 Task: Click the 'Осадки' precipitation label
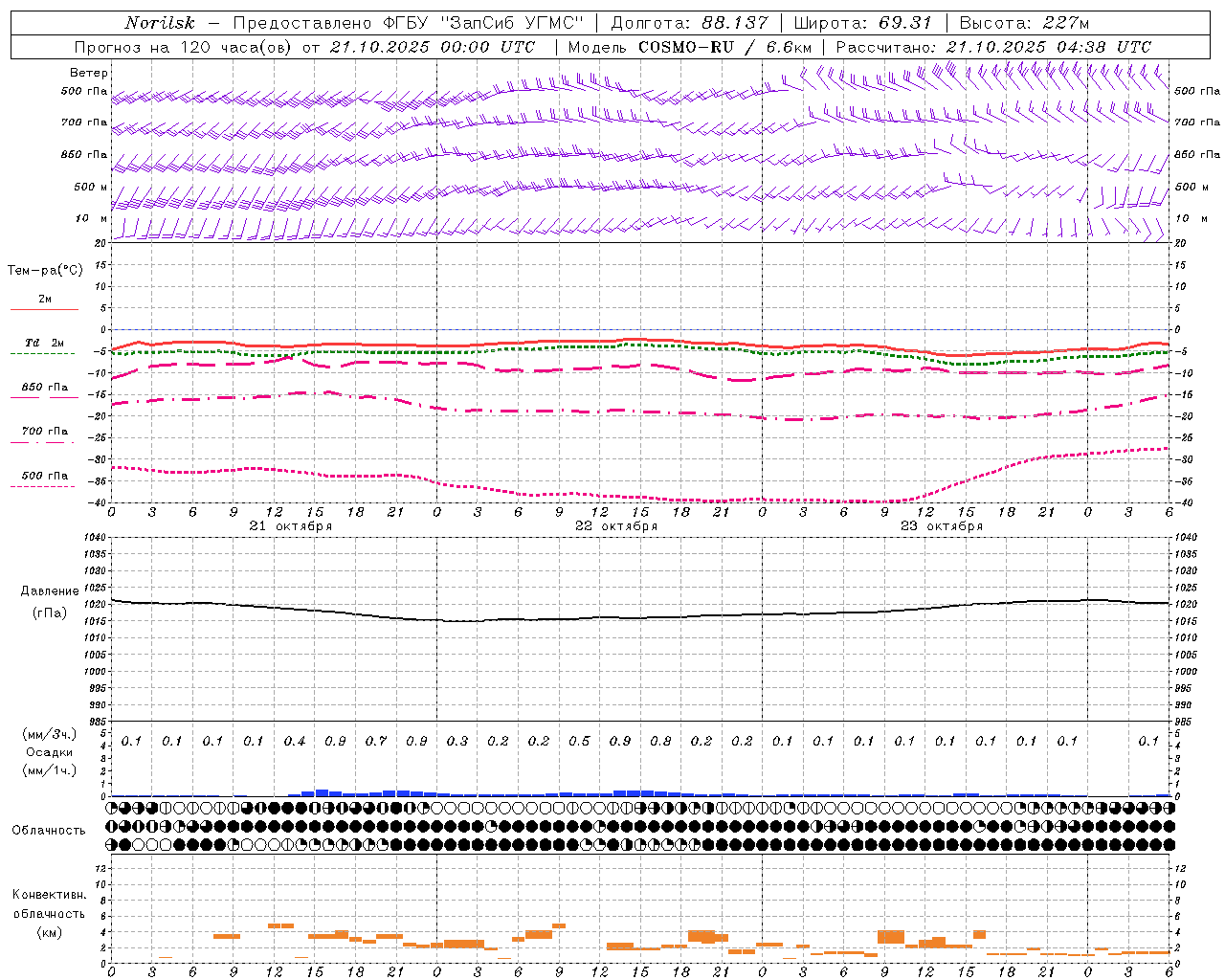[x=50, y=752]
